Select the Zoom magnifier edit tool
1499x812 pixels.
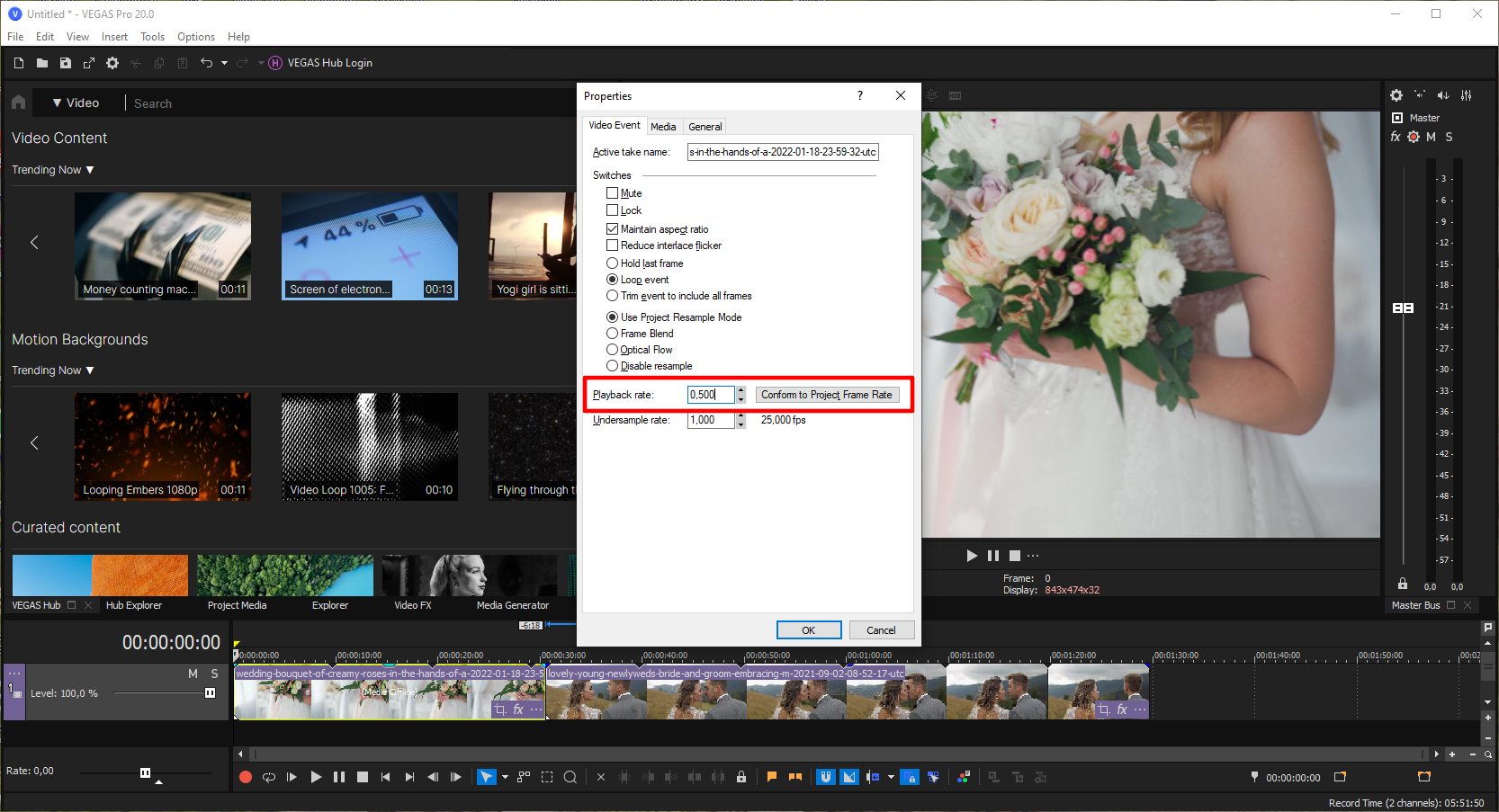(570, 777)
